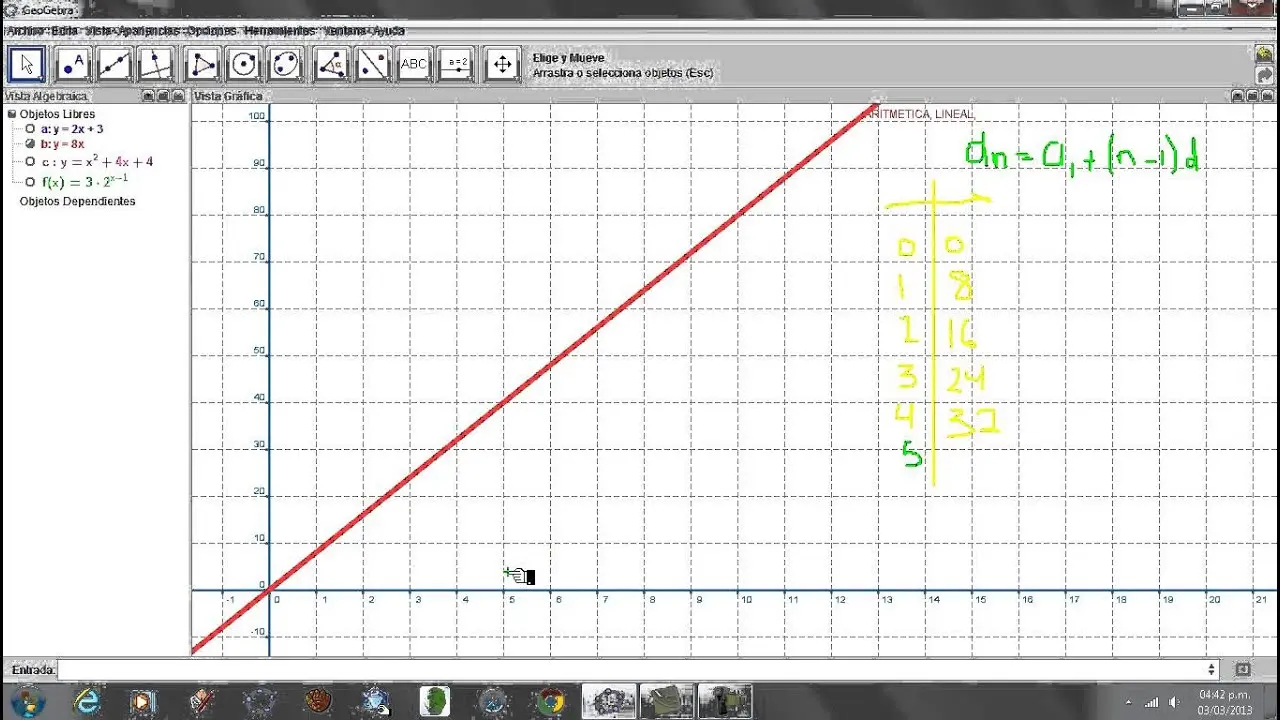Screen dimensions: 1280x720
Task: Select the Perpendicular line tool
Action: [x=155, y=65]
